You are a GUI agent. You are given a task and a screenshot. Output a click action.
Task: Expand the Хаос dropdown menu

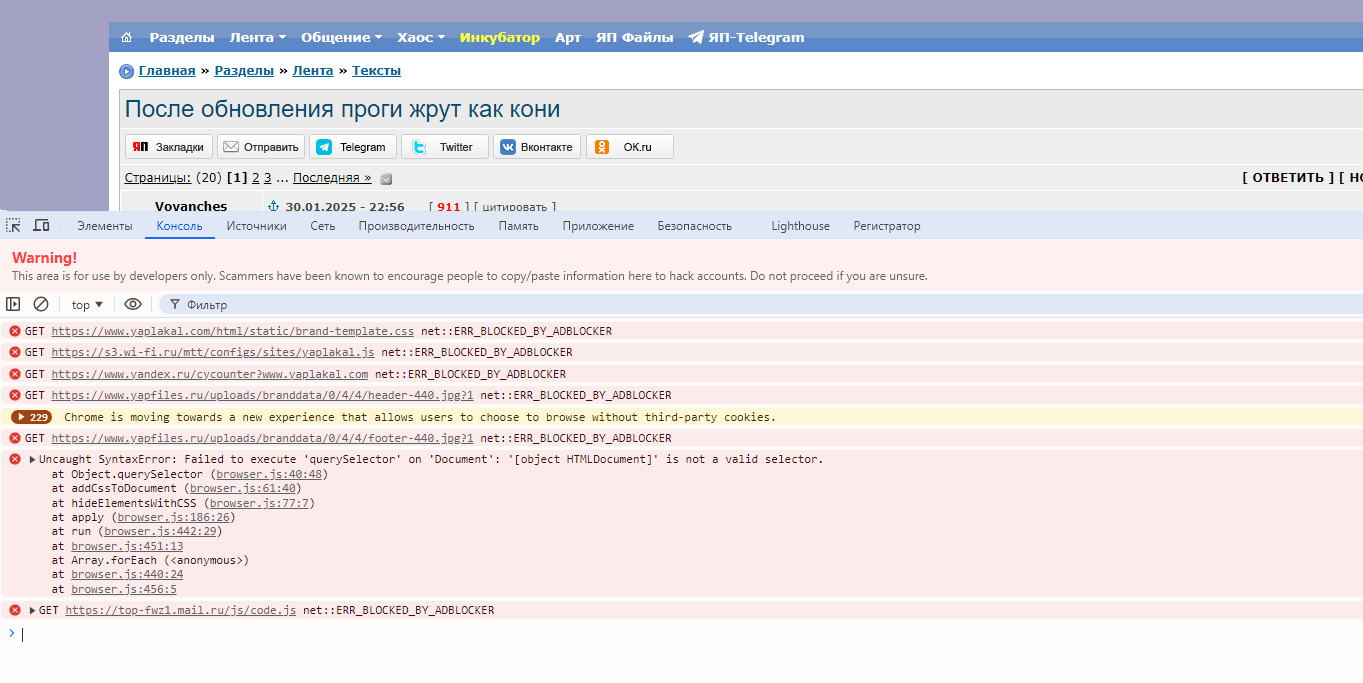[x=420, y=38]
